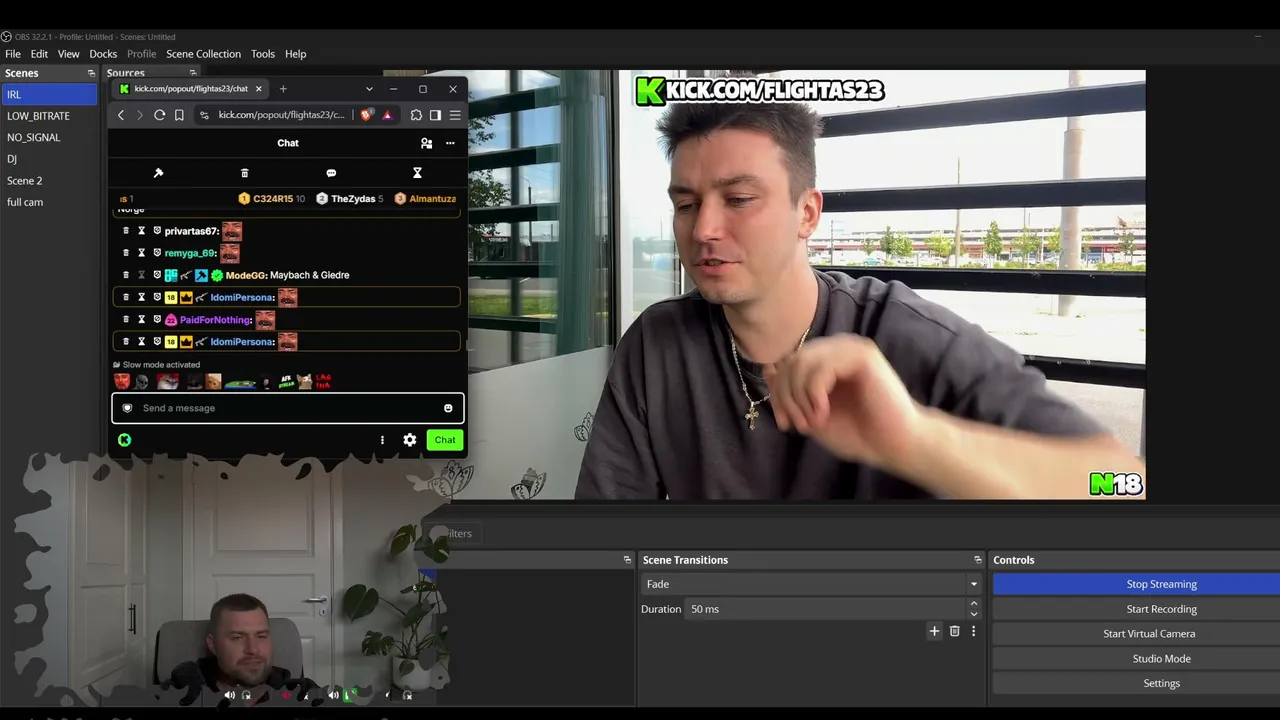The image size is (1280, 720).
Task: Expand the browser tab search dropdown
Action: pos(369,89)
